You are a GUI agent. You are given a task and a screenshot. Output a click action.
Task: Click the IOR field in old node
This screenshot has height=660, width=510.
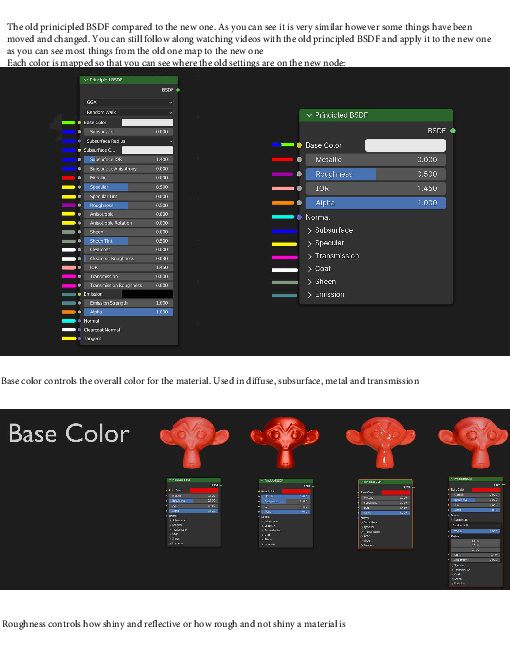pos(128,267)
